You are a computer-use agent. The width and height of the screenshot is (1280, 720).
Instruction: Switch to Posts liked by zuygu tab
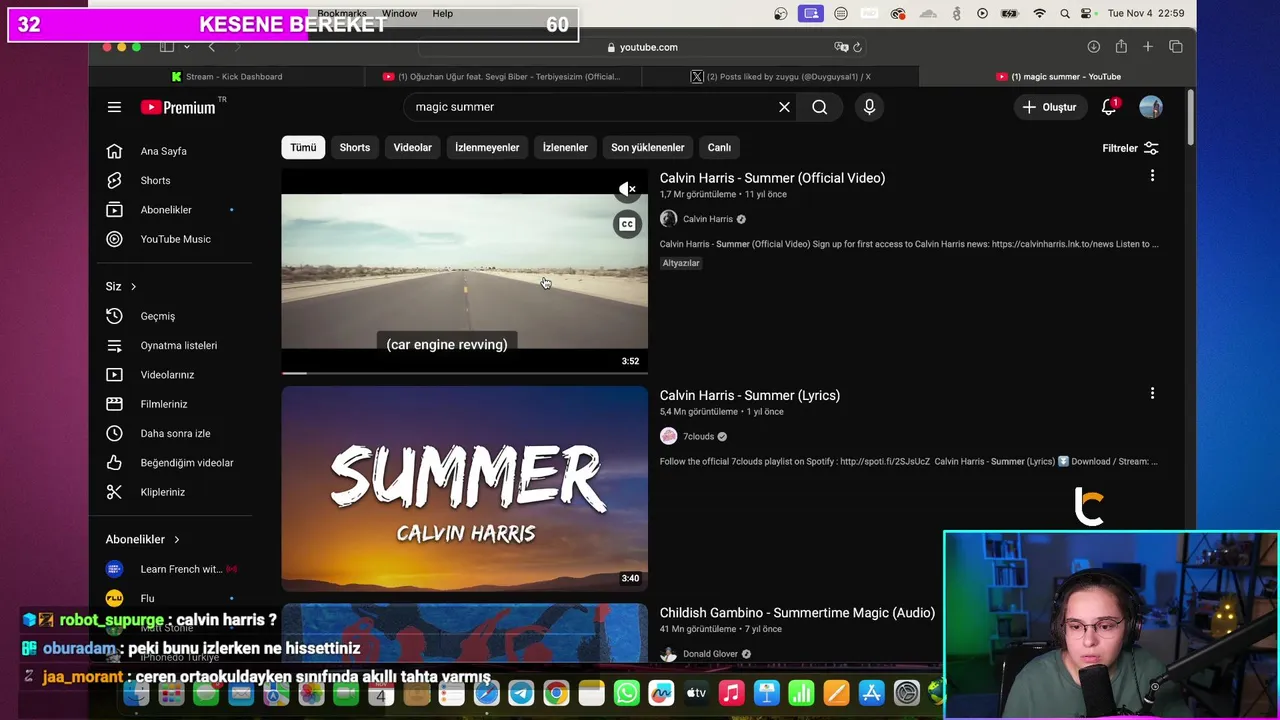click(781, 77)
